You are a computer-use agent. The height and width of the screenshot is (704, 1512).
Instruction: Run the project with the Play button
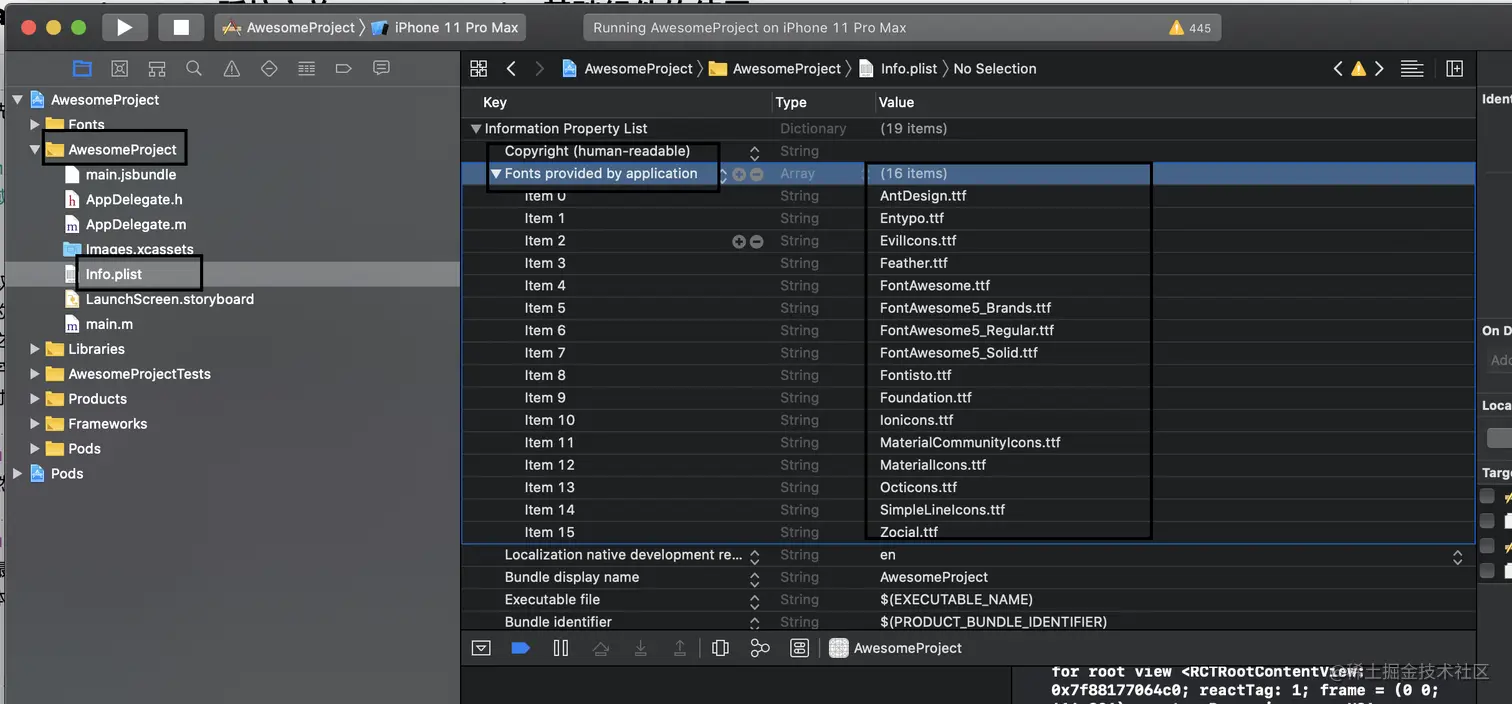[125, 27]
